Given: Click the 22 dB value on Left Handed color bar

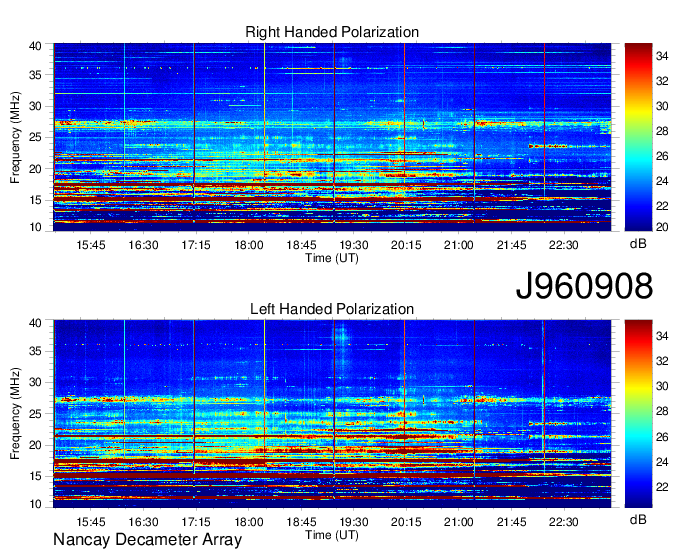Looking at the screenshot, I should point(662,487).
